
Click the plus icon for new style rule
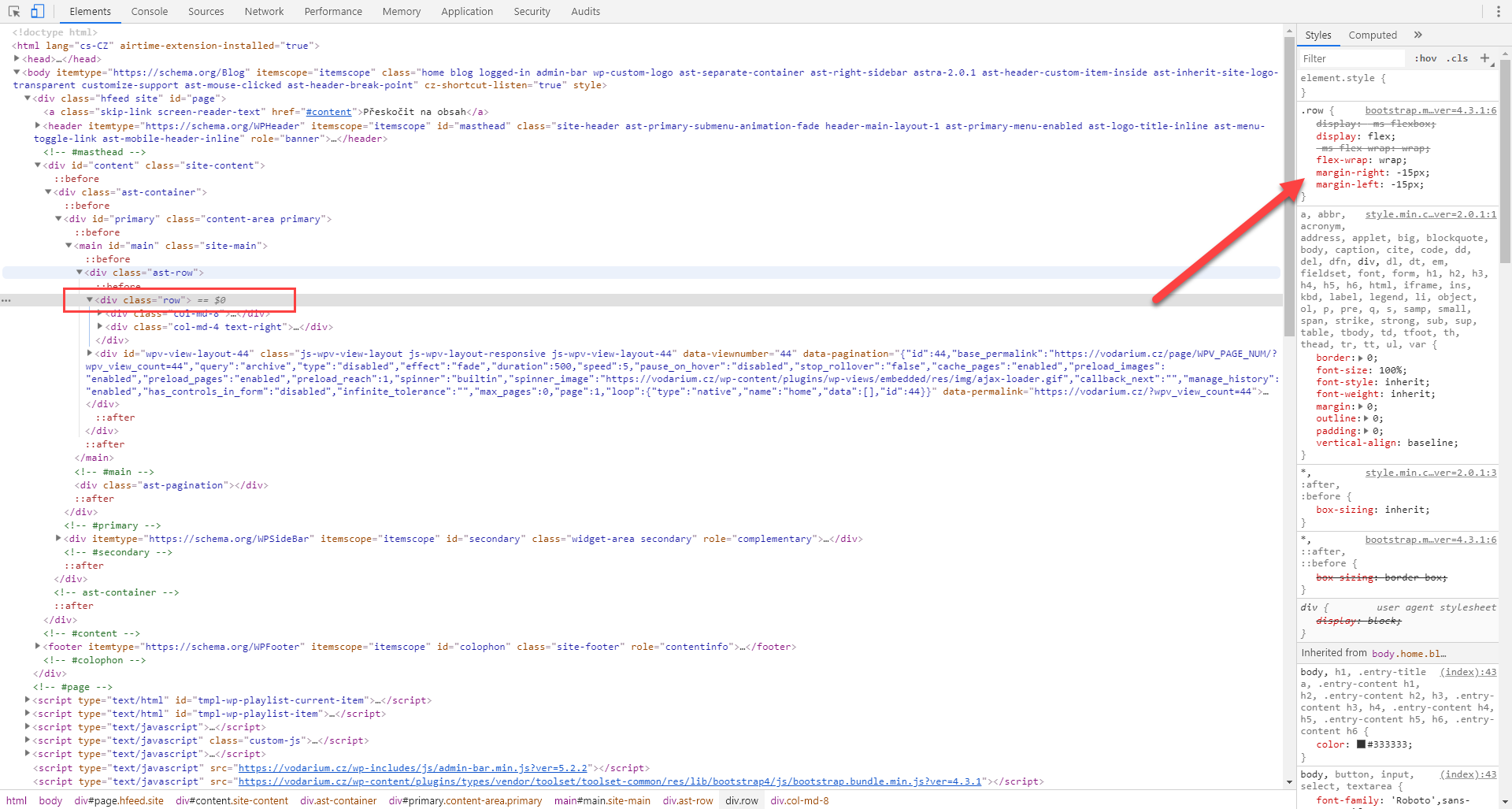tap(1484, 58)
